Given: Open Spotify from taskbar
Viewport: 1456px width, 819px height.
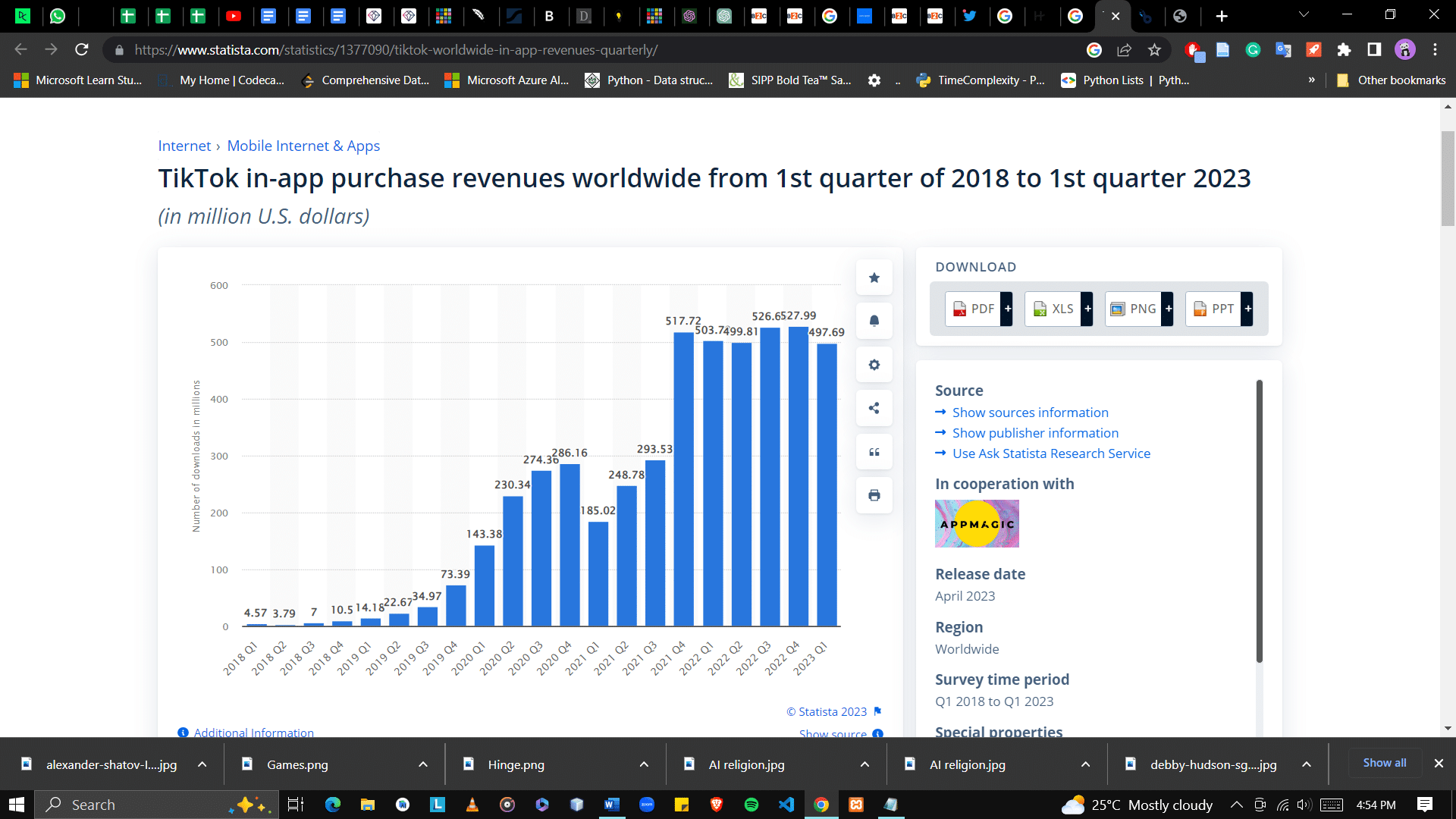Looking at the screenshot, I should click(x=752, y=805).
